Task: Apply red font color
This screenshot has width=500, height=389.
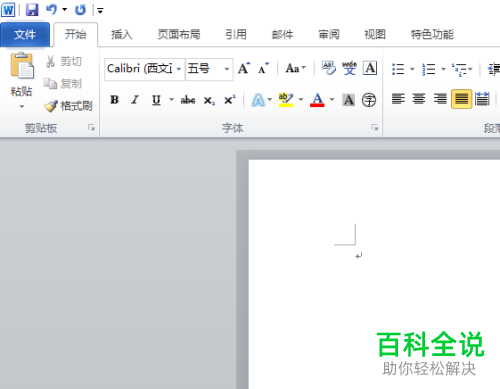Action: [317, 99]
